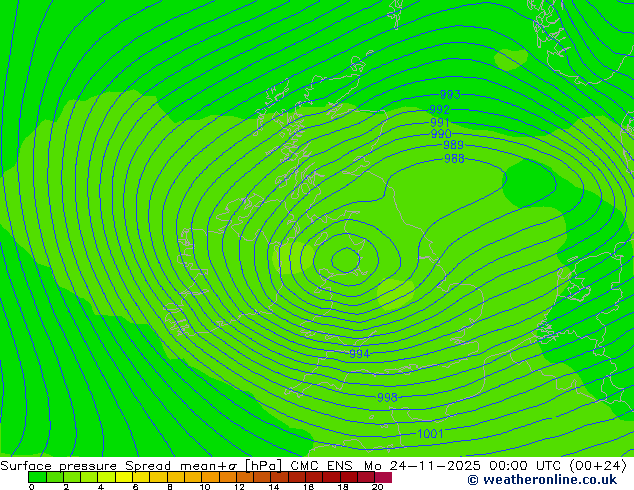Click the '(00+24)' forecast offset text
The image size is (634, 490).
598,466
